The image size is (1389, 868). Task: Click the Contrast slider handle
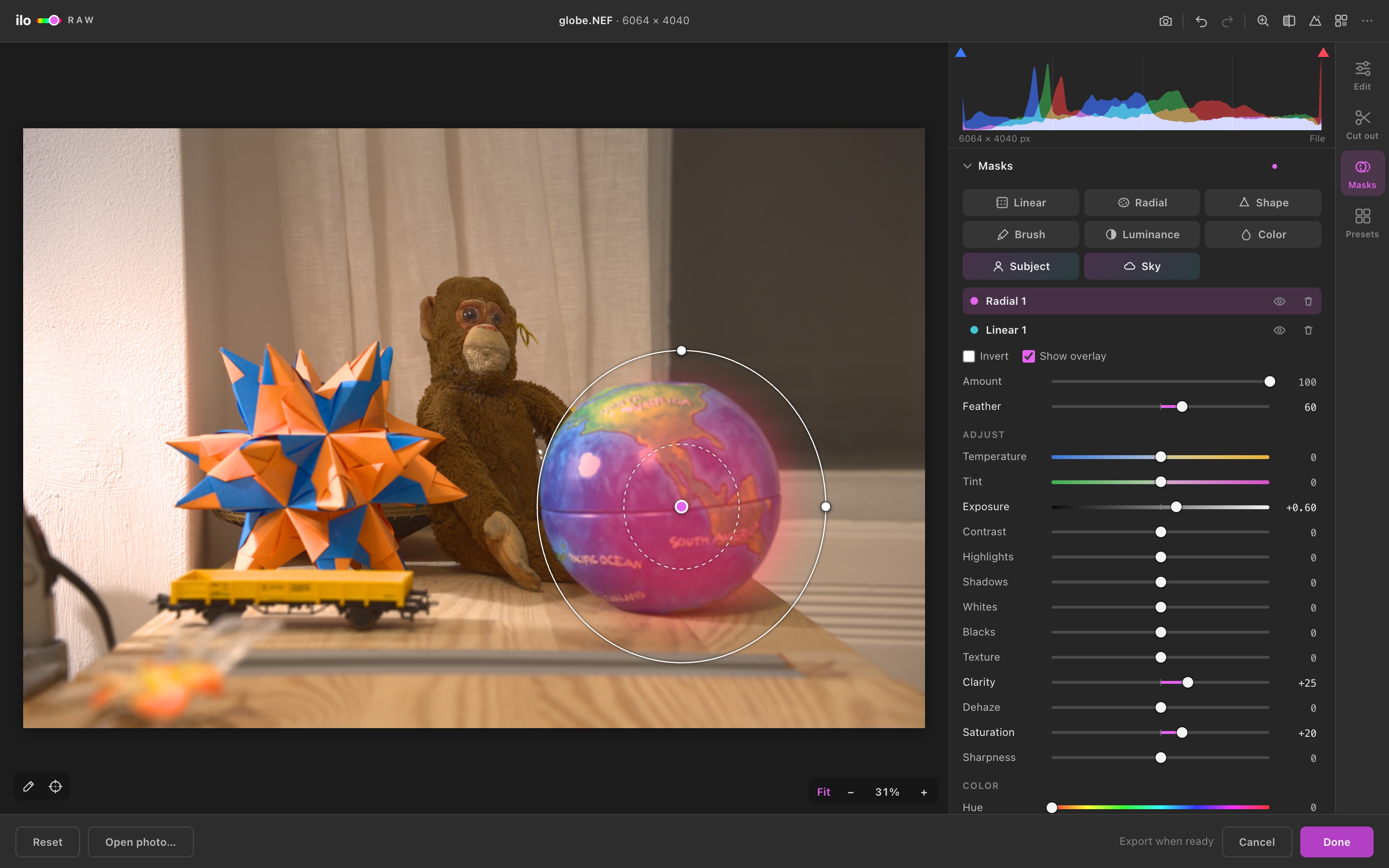[x=1160, y=532]
